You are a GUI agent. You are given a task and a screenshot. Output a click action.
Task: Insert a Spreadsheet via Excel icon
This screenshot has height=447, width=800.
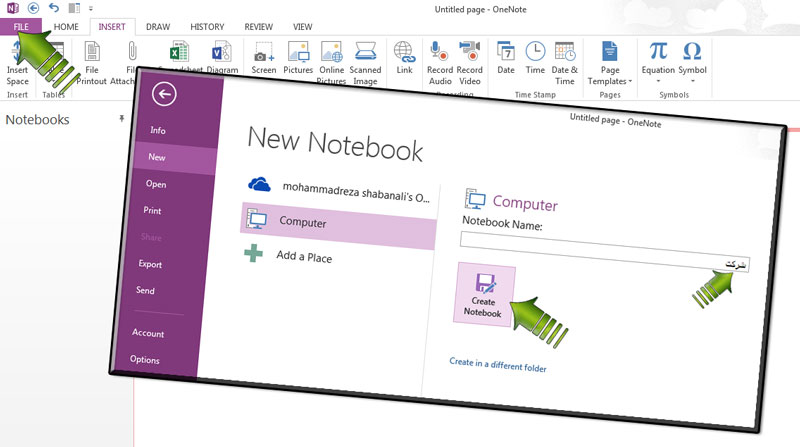pos(179,53)
